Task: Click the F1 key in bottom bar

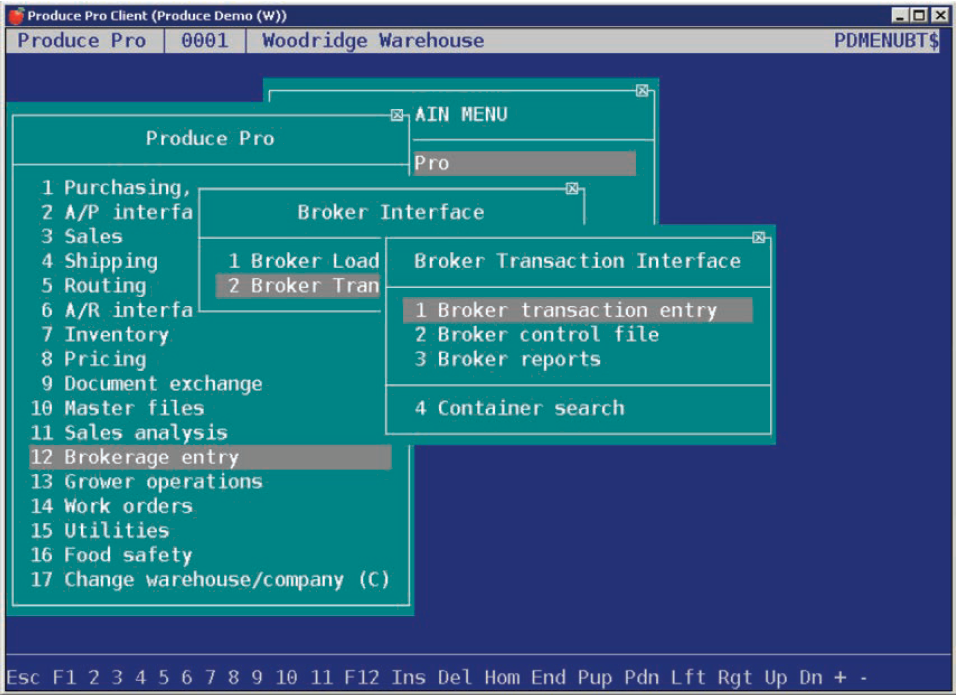Action: 64,677
